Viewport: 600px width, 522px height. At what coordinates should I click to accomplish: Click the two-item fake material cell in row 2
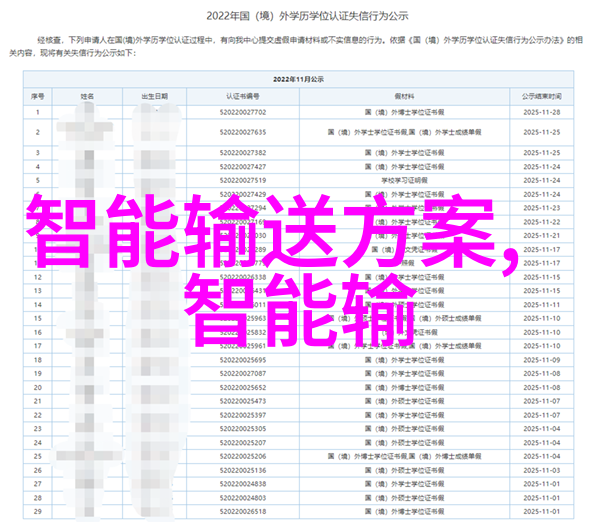click(404, 132)
